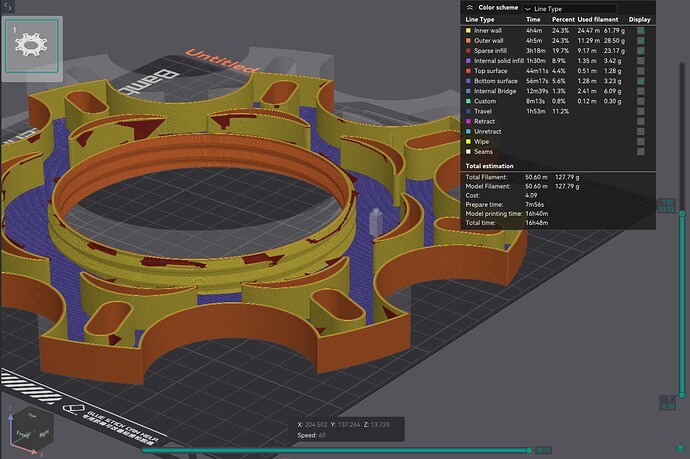Click the green Custom color swatch
The image size is (690, 459).
point(468,101)
